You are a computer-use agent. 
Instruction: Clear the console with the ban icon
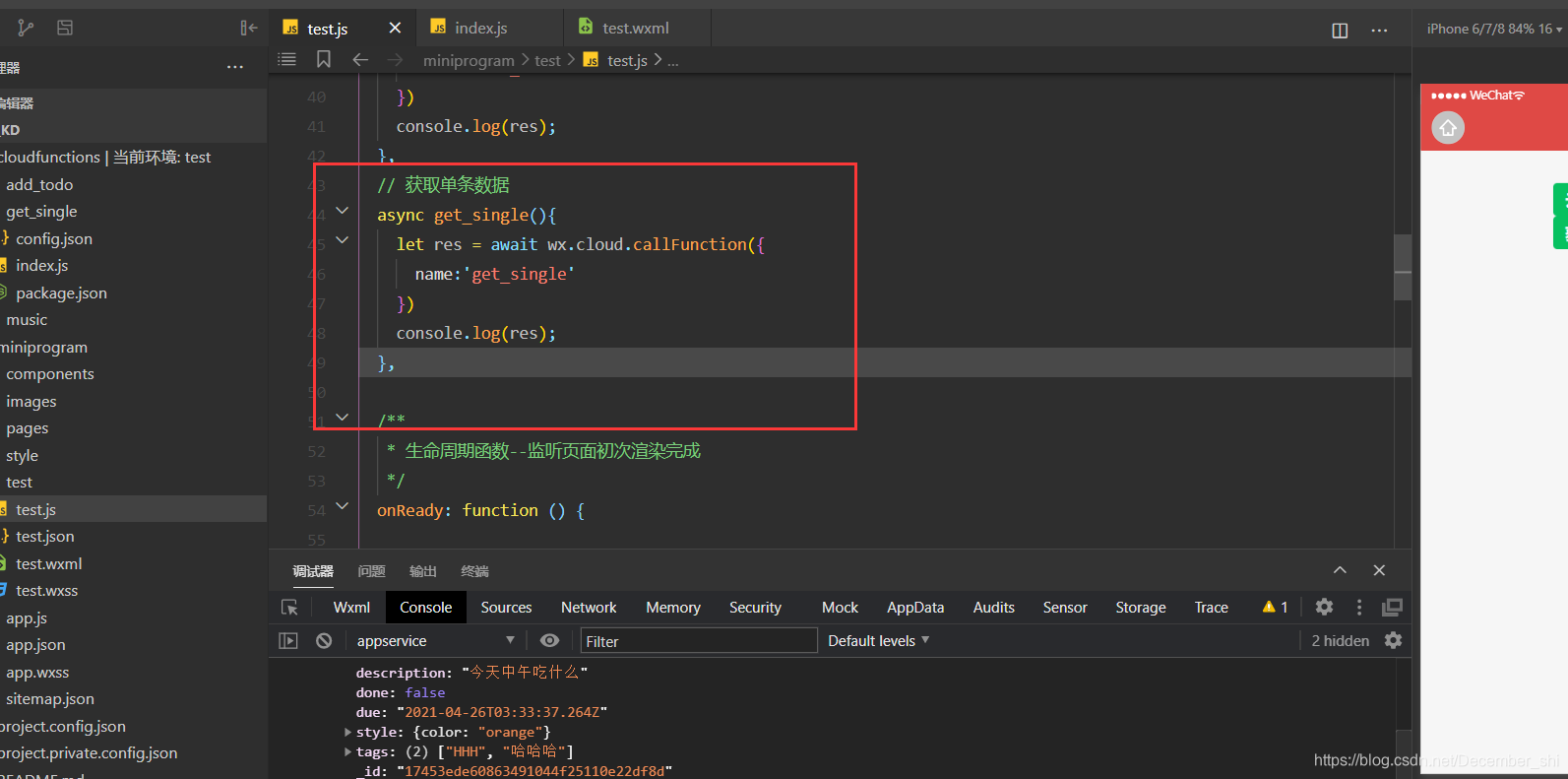[324, 640]
